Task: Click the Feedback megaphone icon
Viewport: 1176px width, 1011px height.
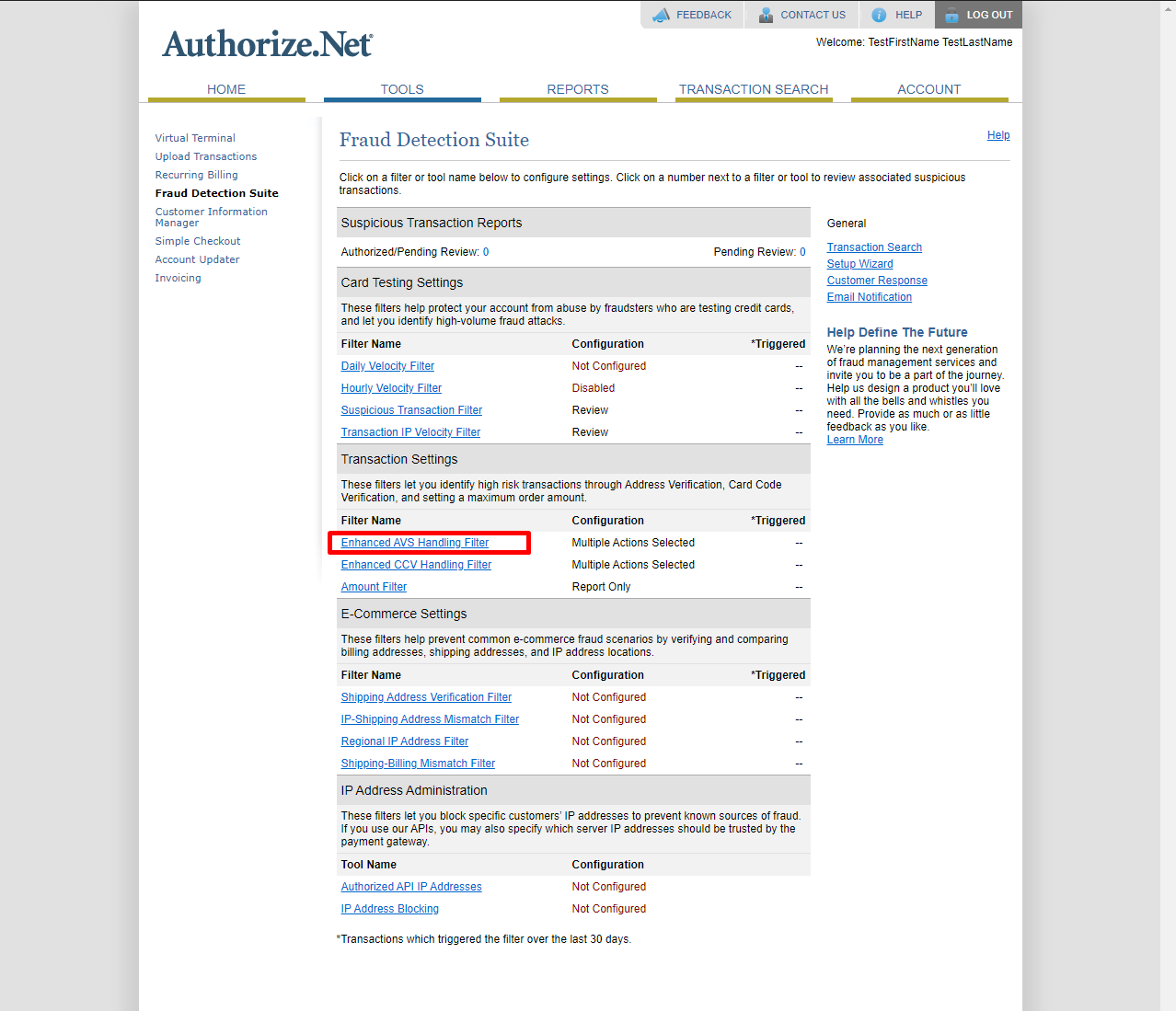Action: 661,15
